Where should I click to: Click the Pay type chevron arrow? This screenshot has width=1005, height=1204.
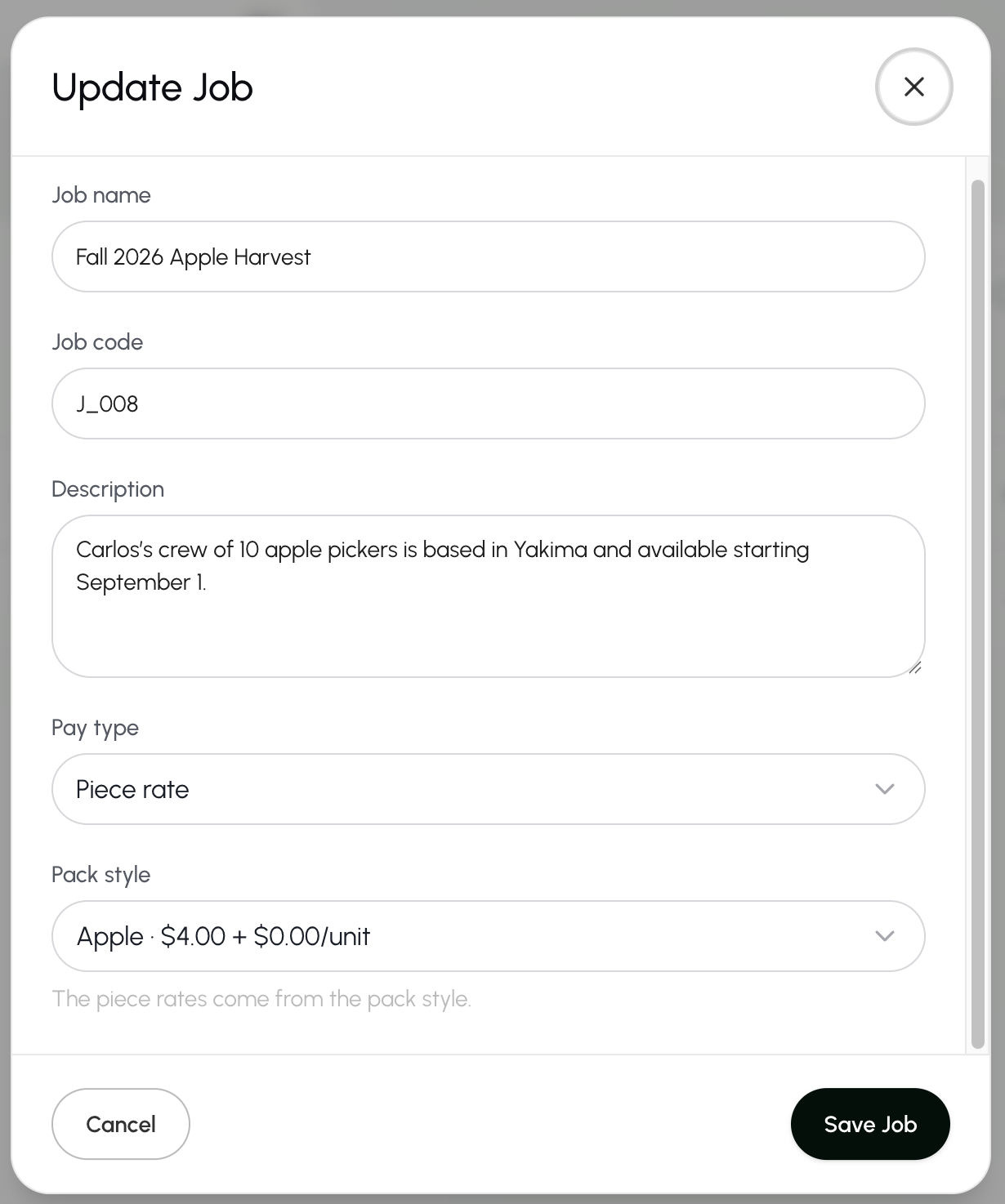(x=884, y=789)
